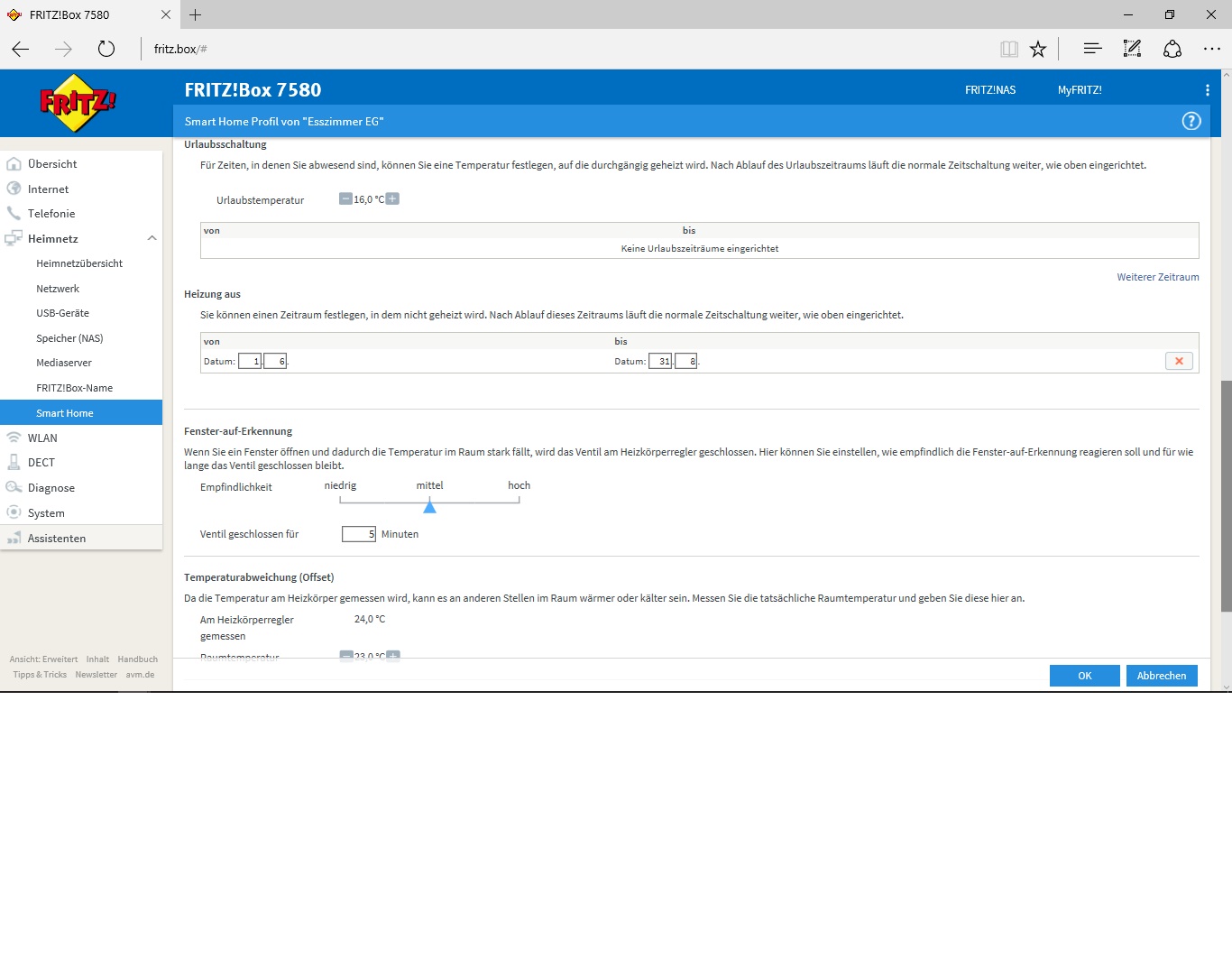Open the Handbuch footer link
This screenshot has width=1232, height=968.
point(137,659)
